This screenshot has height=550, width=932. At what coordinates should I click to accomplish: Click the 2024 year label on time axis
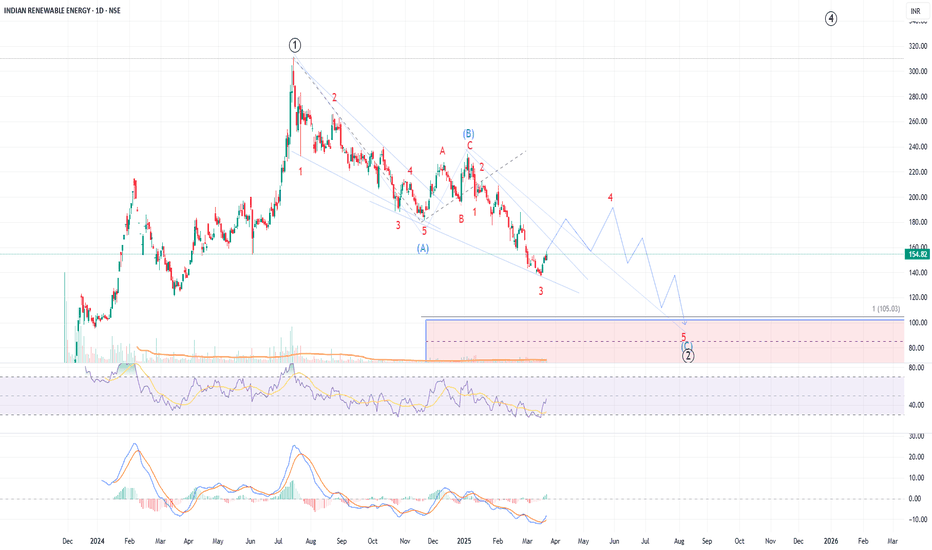97,541
